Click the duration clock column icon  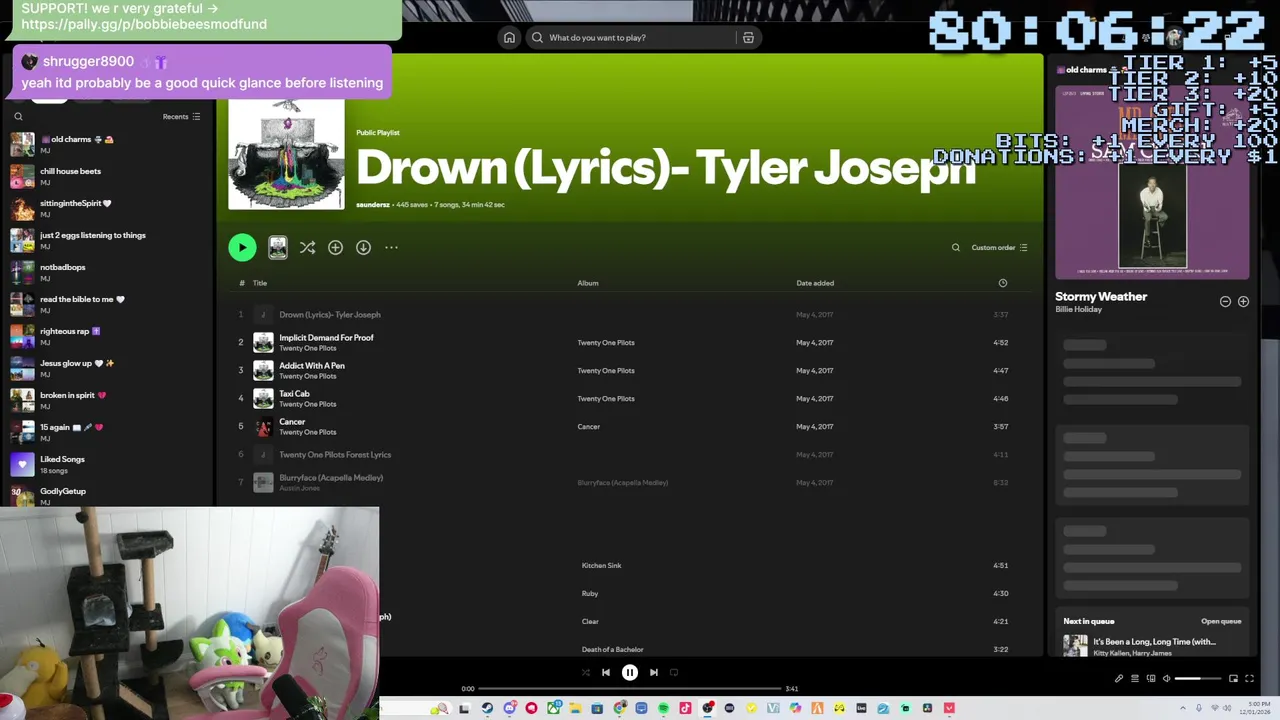tap(1003, 283)
